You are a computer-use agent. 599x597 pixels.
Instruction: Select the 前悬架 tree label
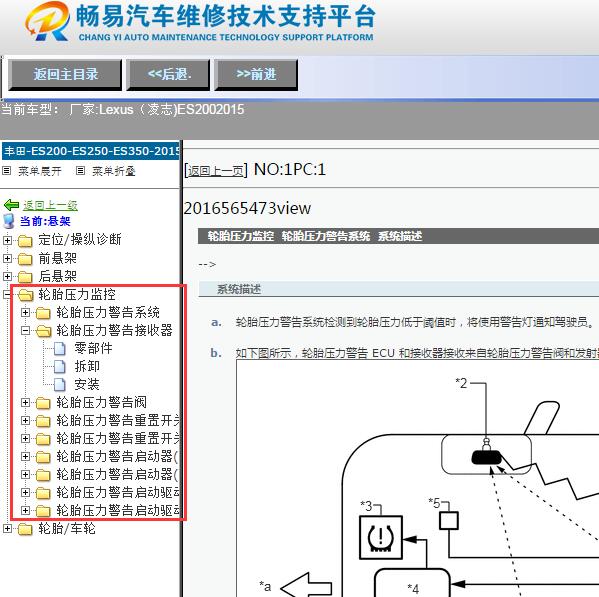point(57,258)
